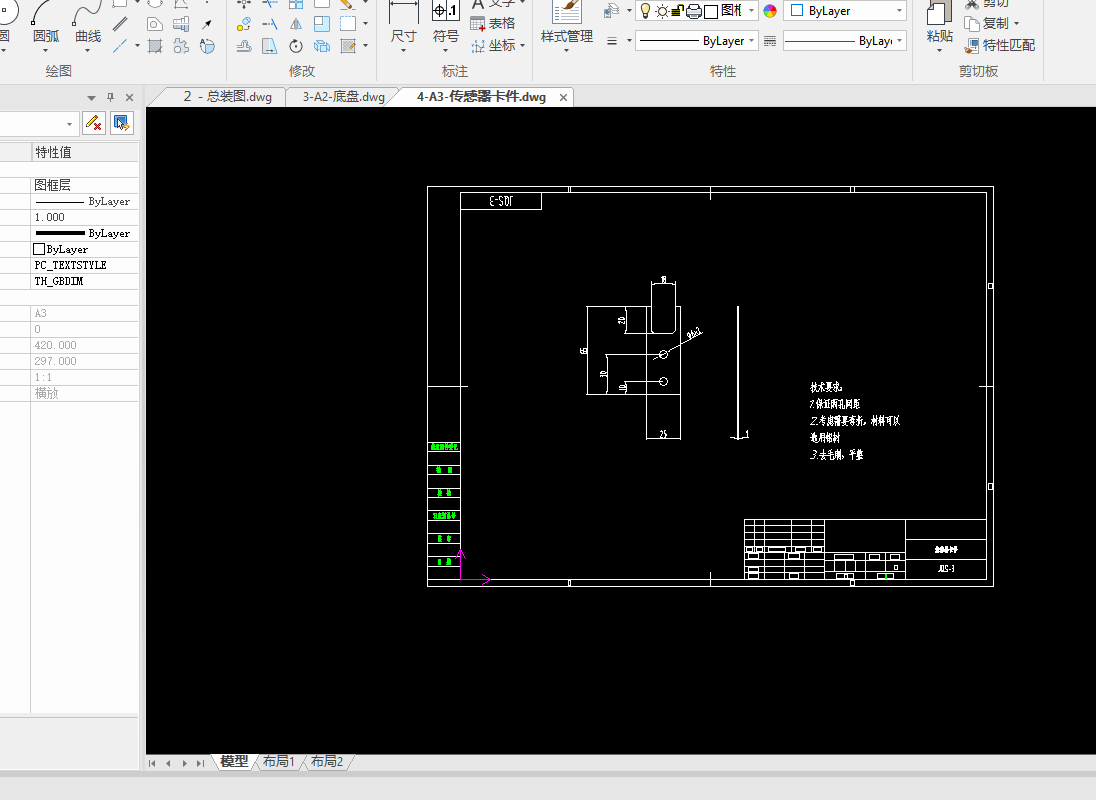Click 粘贴 paste button

(x=939, y=23)
